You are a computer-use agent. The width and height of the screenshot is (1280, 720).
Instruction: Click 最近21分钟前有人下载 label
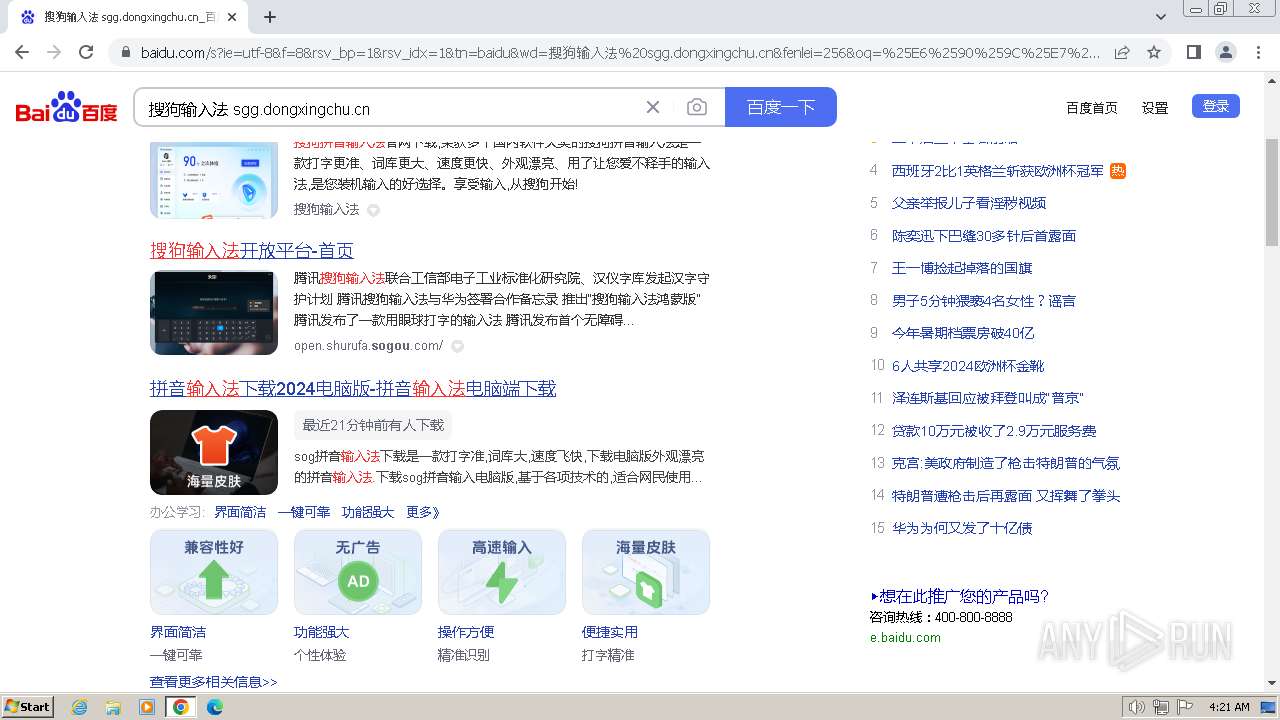[x=373, y=425]
